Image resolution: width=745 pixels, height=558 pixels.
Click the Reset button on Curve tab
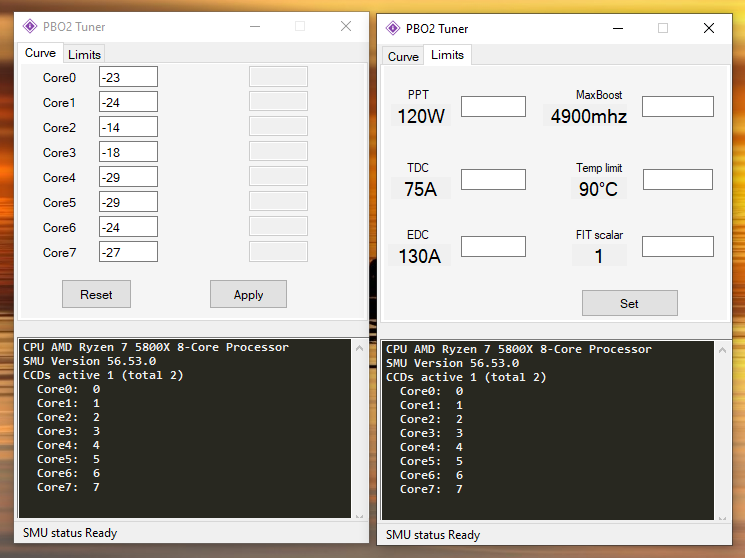[96, 294]
